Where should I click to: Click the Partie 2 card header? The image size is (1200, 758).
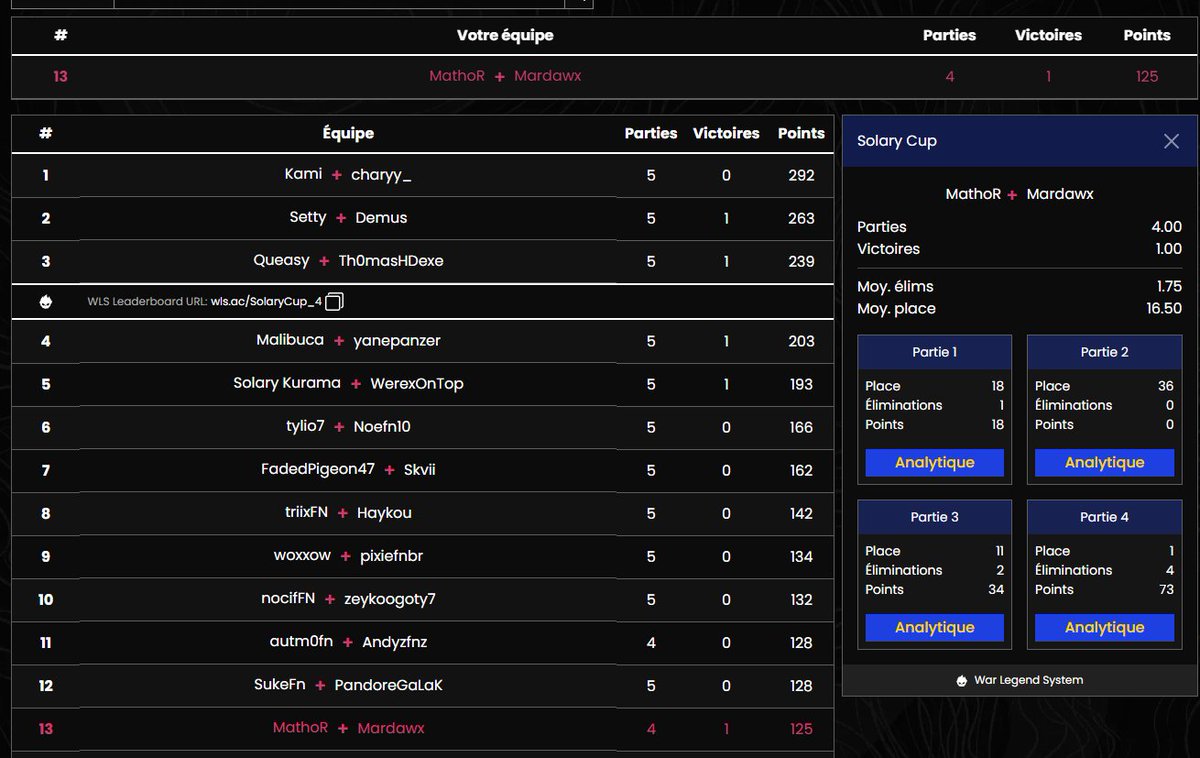[x=1104, y=352]
